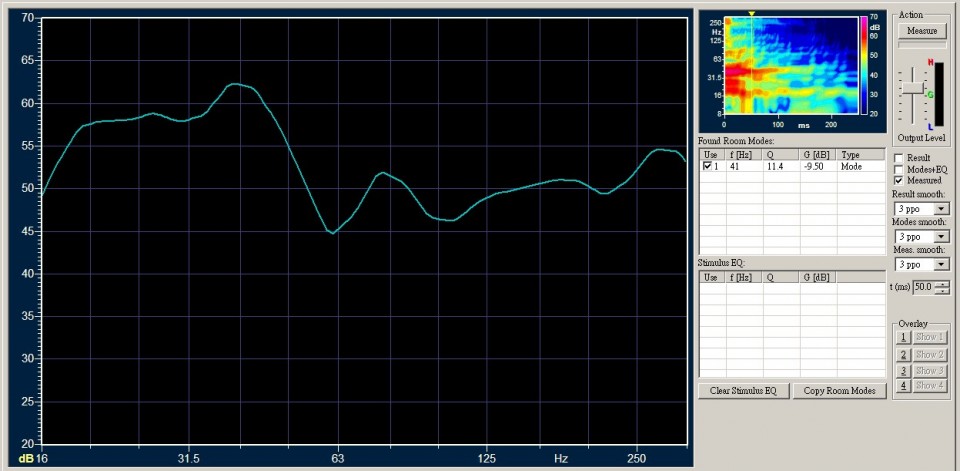Toggle Use checkbox for room mode 1
The height and width of the screenshot is (471, 960).
tap(708, 167)
